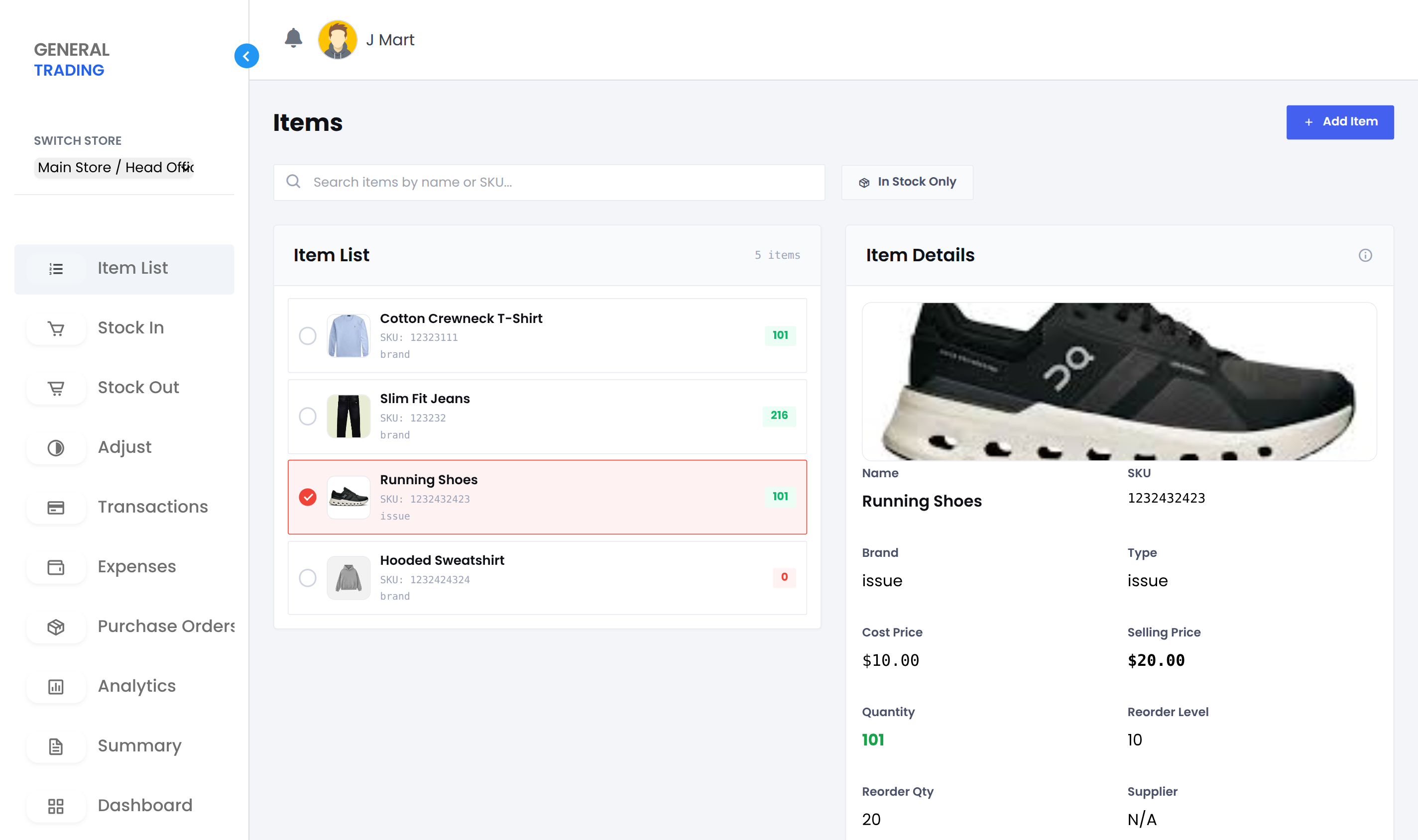
Task: Click the J Mart username
Action: click(390, 40)
